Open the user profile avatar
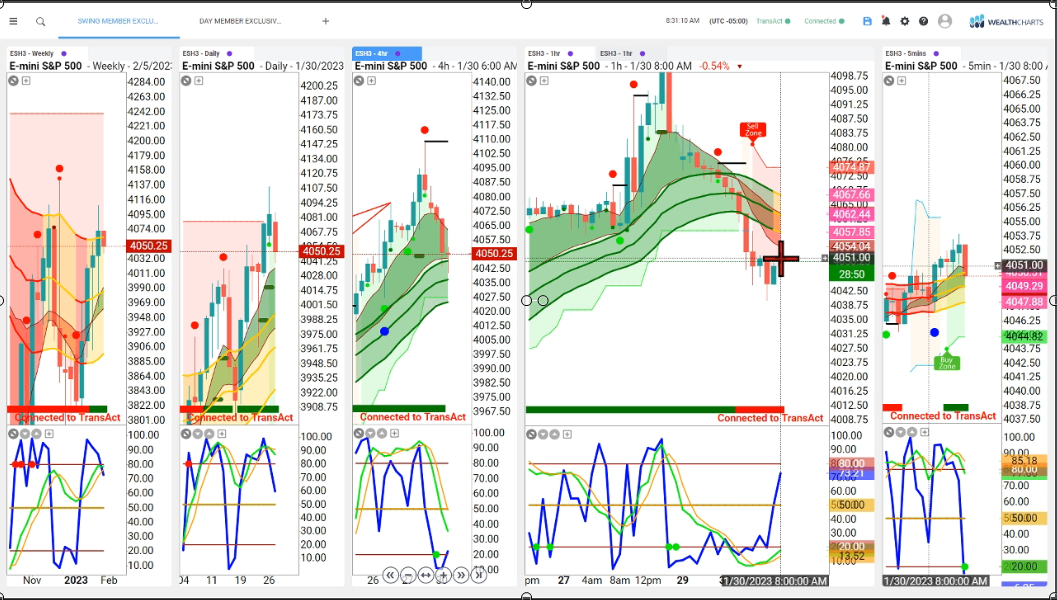 point(945,22)
